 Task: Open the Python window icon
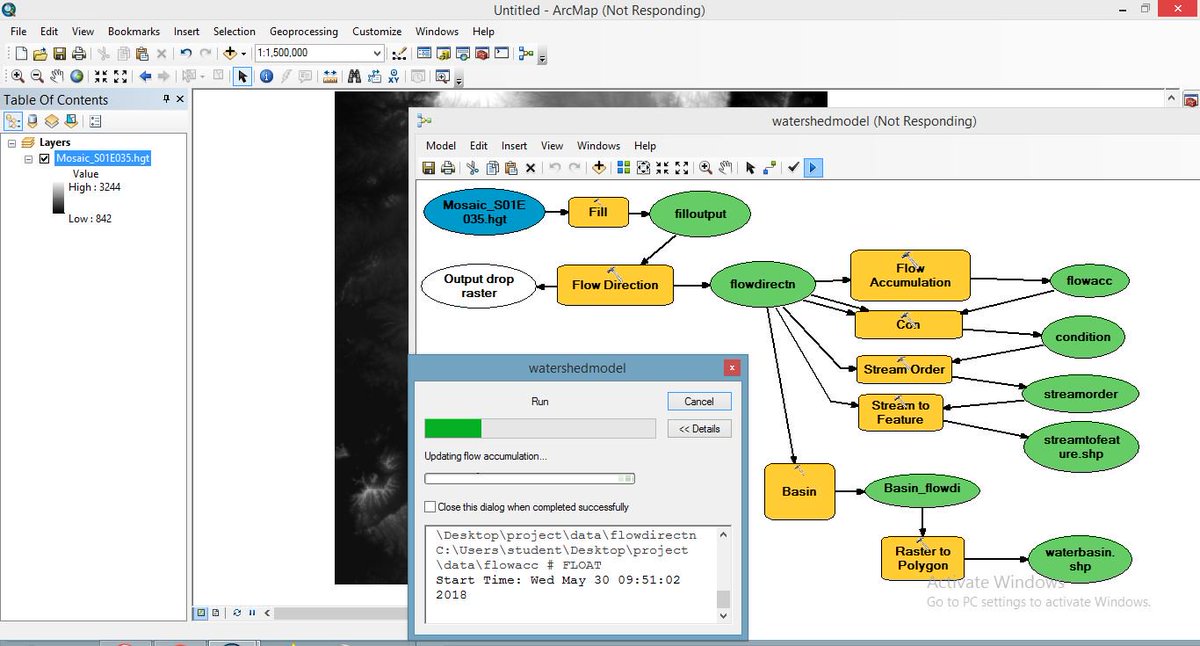(x=502, y=53)
